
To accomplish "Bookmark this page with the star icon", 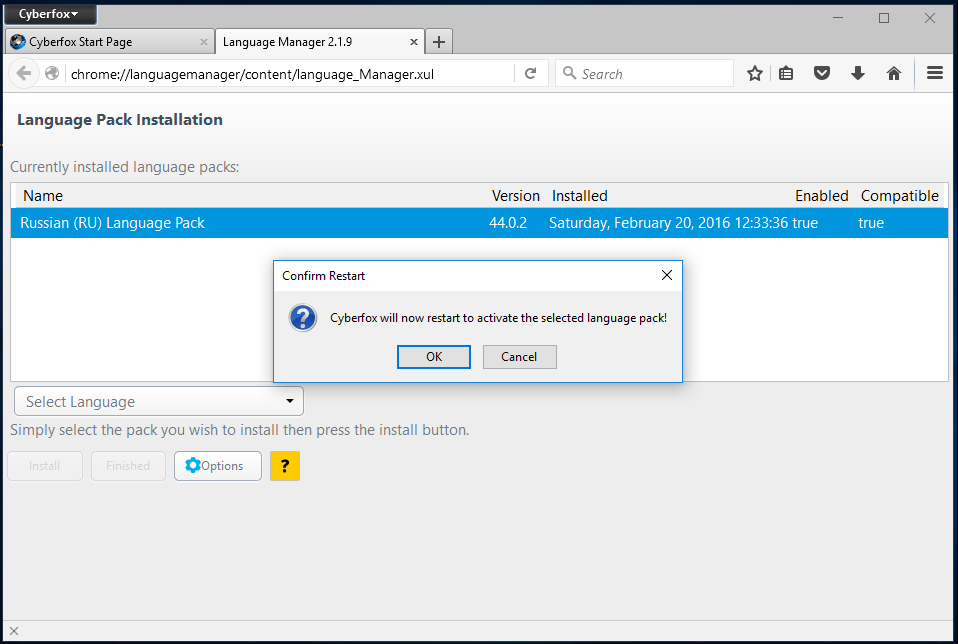I will pos(755,74).
